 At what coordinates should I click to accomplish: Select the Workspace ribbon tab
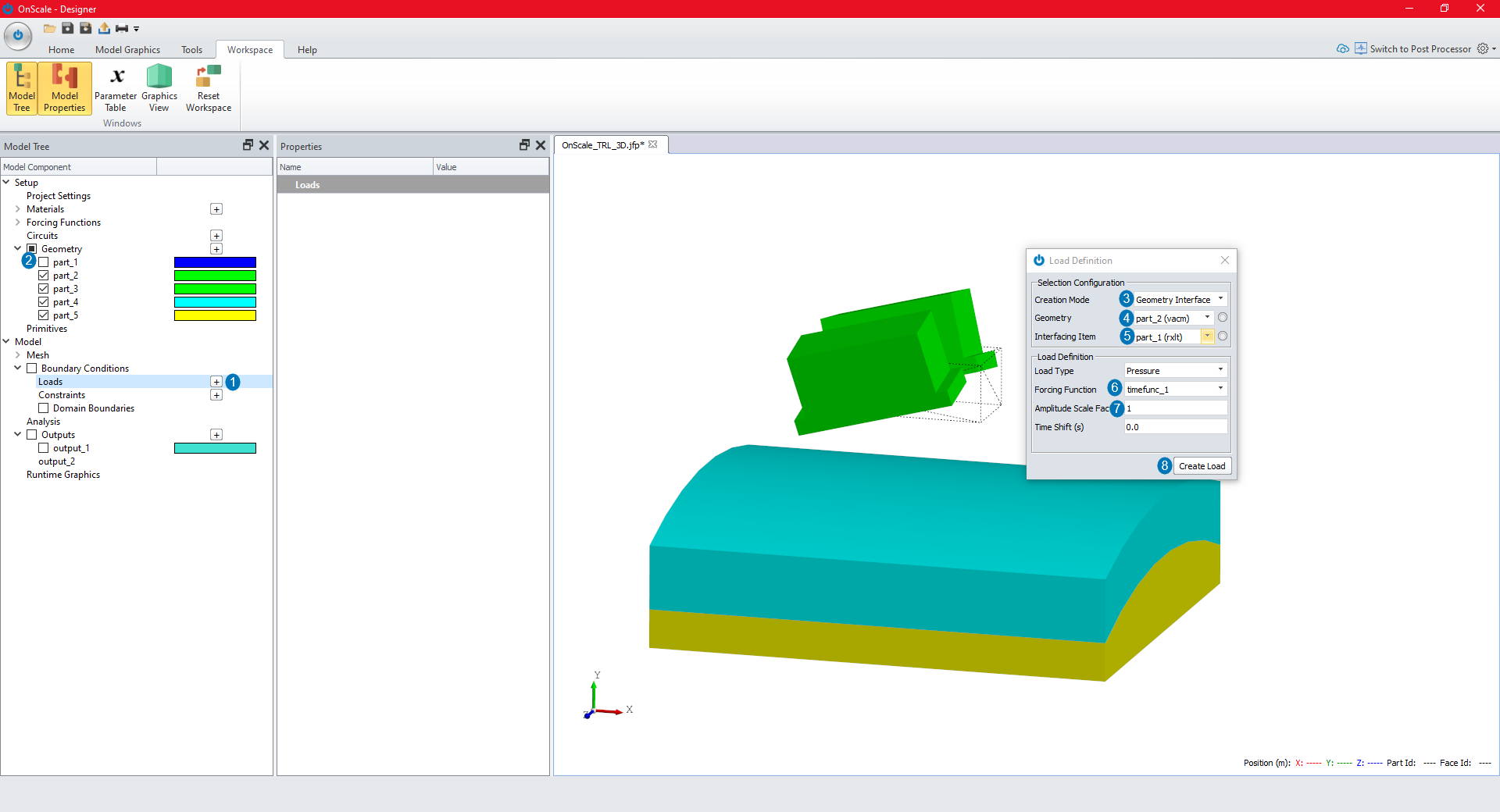(x=250, y=49)
